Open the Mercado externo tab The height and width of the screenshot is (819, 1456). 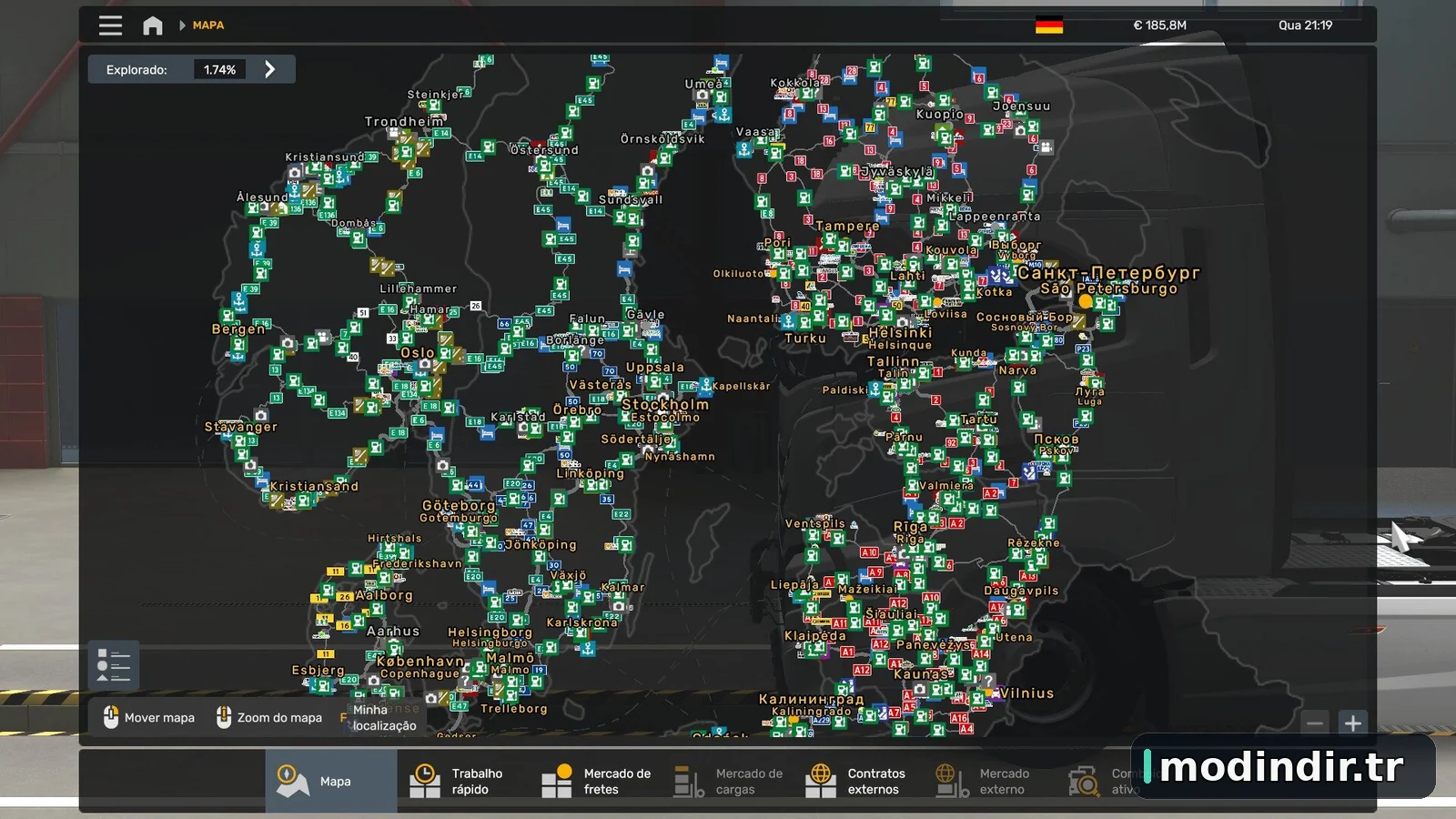[x=990, y=781]
